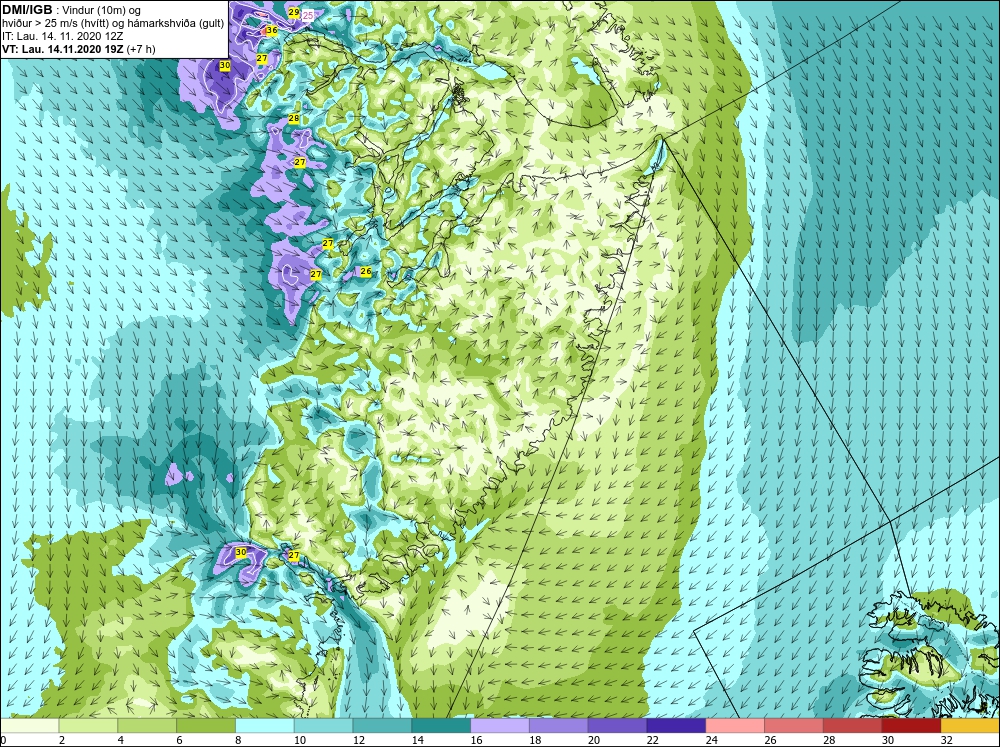Click the yellow 28 gust label
The width and height of the screenshot is (1000, 747).
point(293,119)
